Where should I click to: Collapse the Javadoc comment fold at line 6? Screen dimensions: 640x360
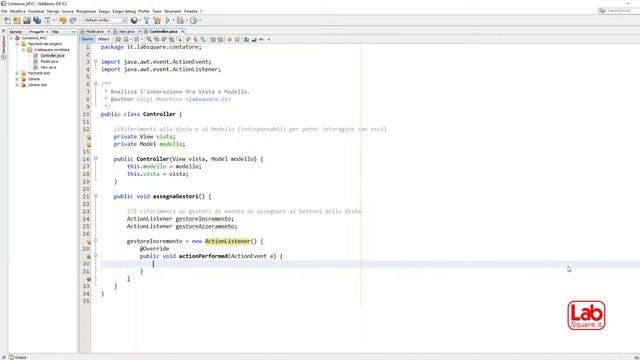click(x=96, y=84)
